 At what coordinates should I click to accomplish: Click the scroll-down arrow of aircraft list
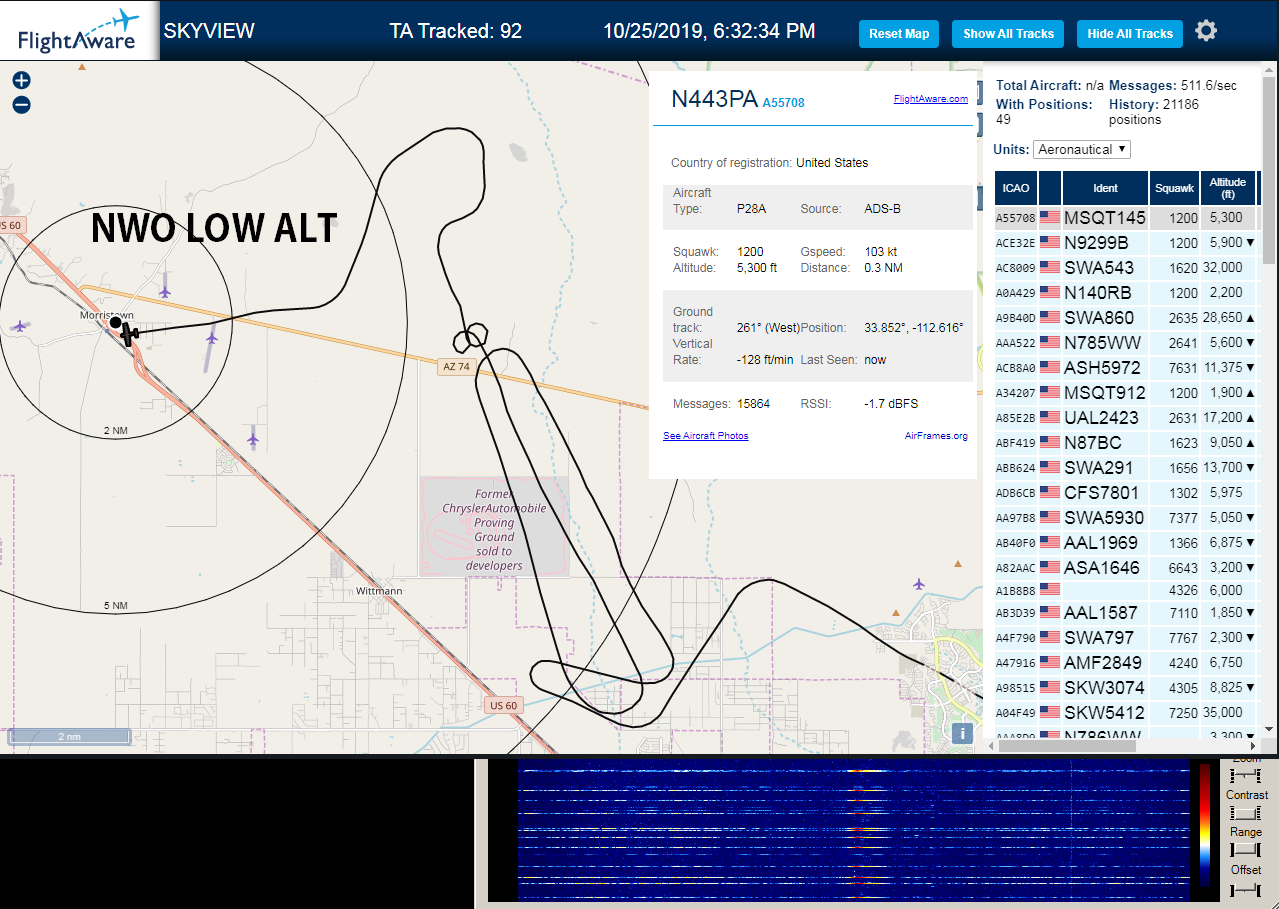(x=1270, y=729)
